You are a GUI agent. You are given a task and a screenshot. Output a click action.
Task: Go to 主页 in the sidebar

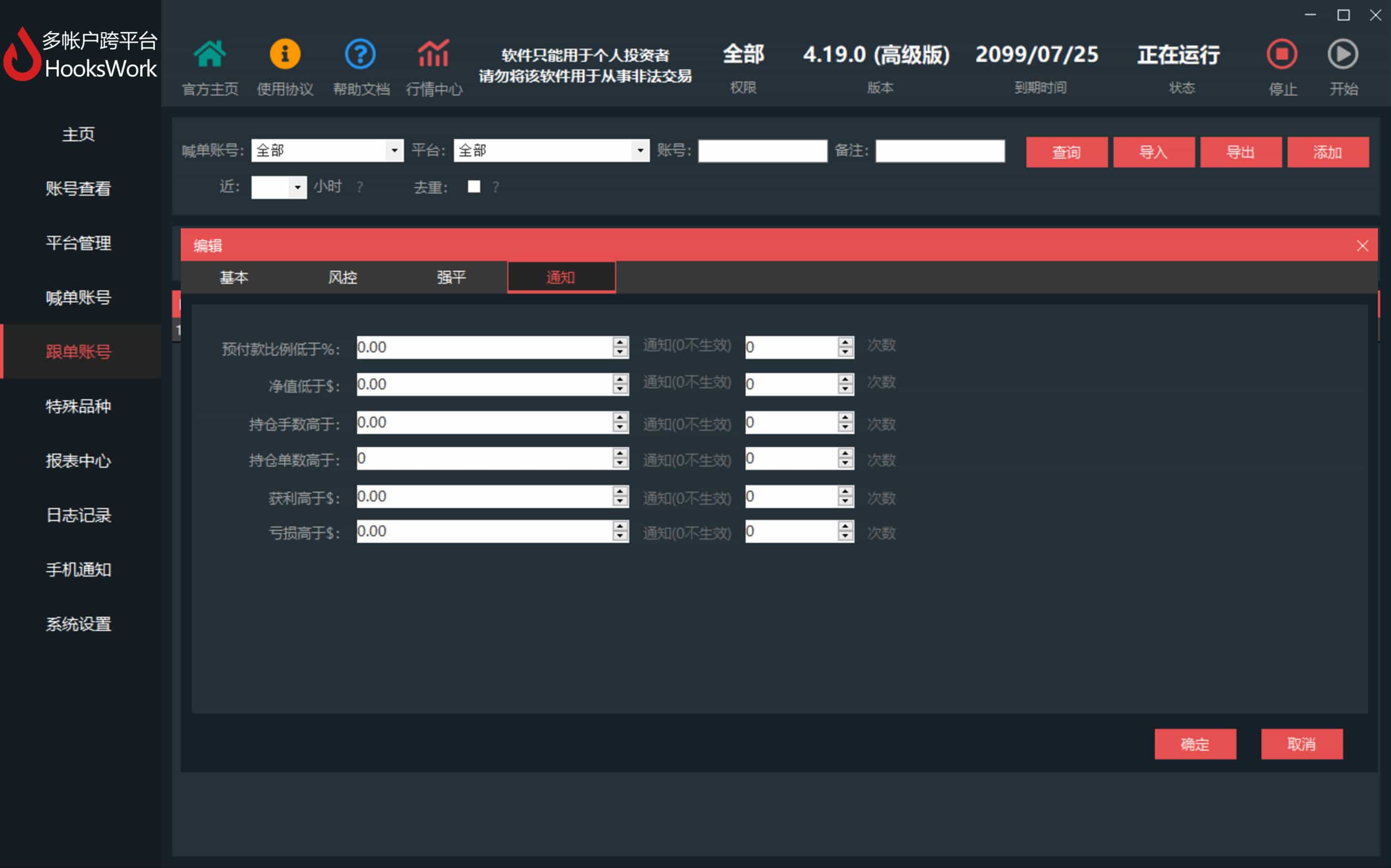click(78, 134)
